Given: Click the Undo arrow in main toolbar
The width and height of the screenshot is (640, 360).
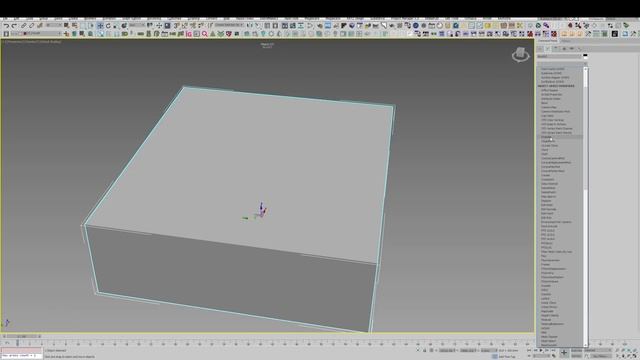Looking at the screenshot, I should tap(6, 26).
